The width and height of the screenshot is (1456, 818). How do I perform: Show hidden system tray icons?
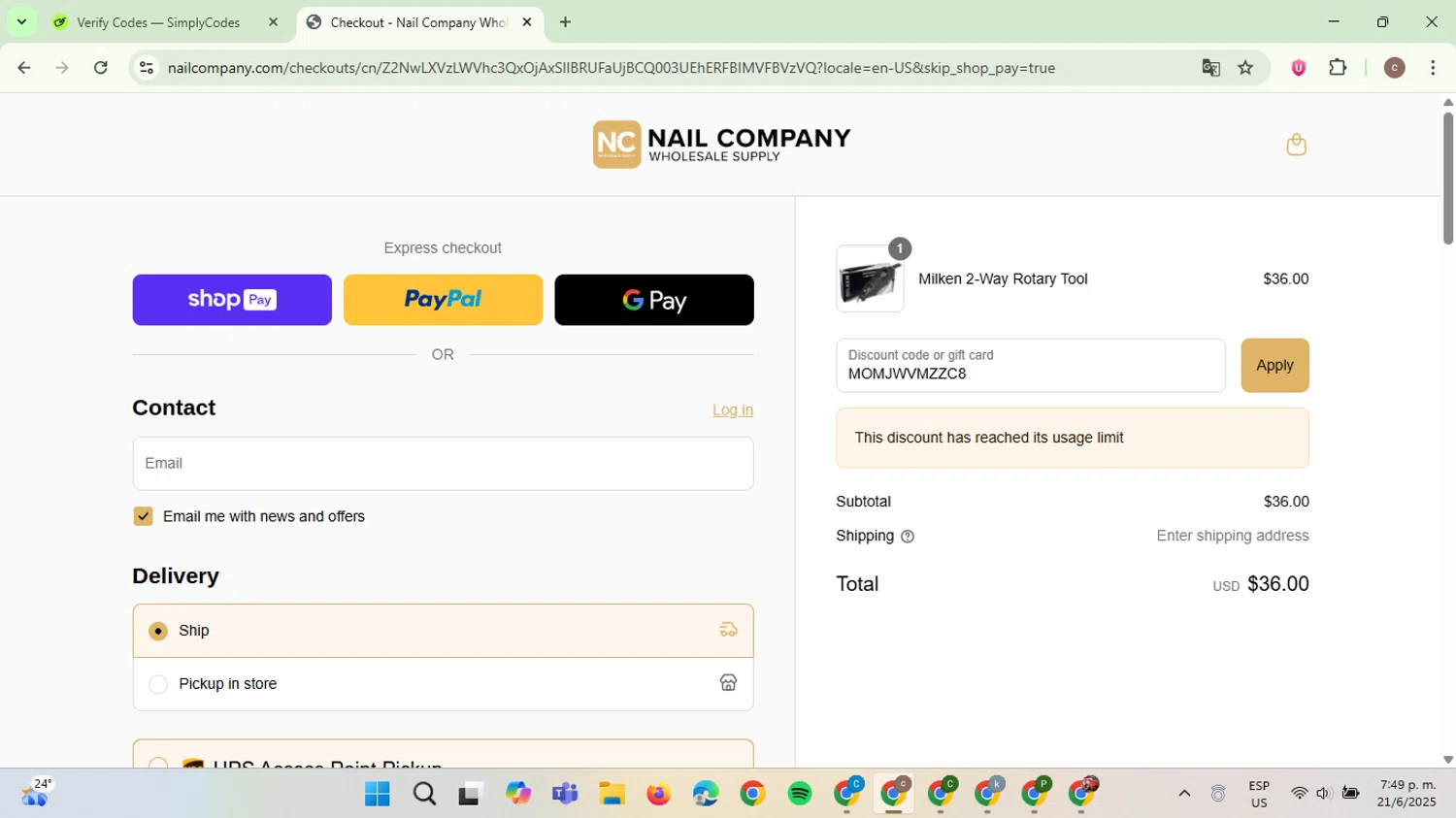[x=1184, y=794]
